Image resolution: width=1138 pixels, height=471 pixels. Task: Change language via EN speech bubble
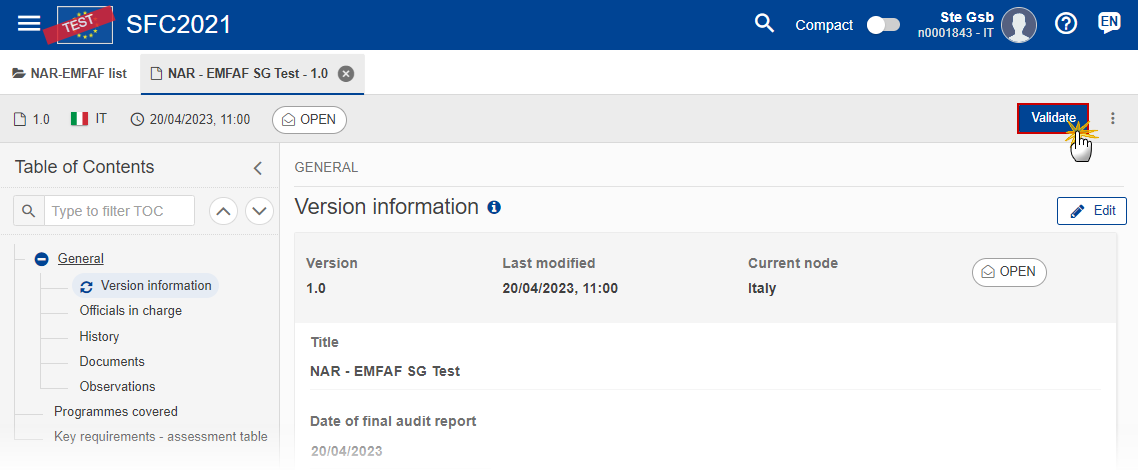click(1109, 23)
